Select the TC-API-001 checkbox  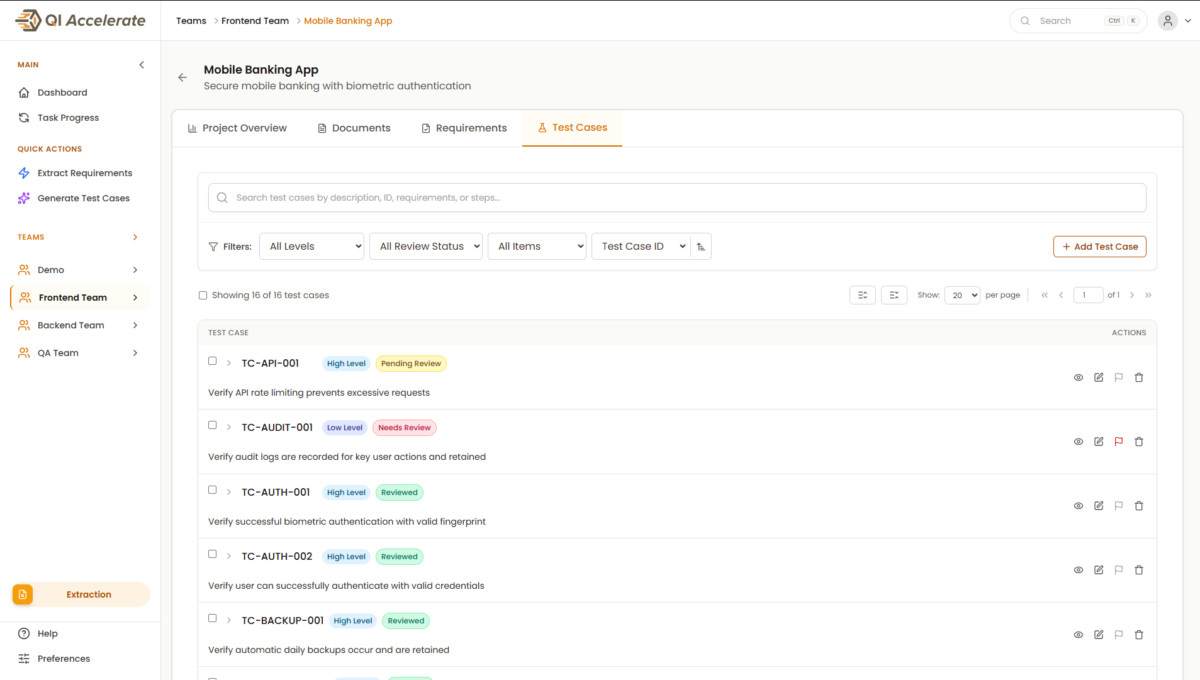212,361
